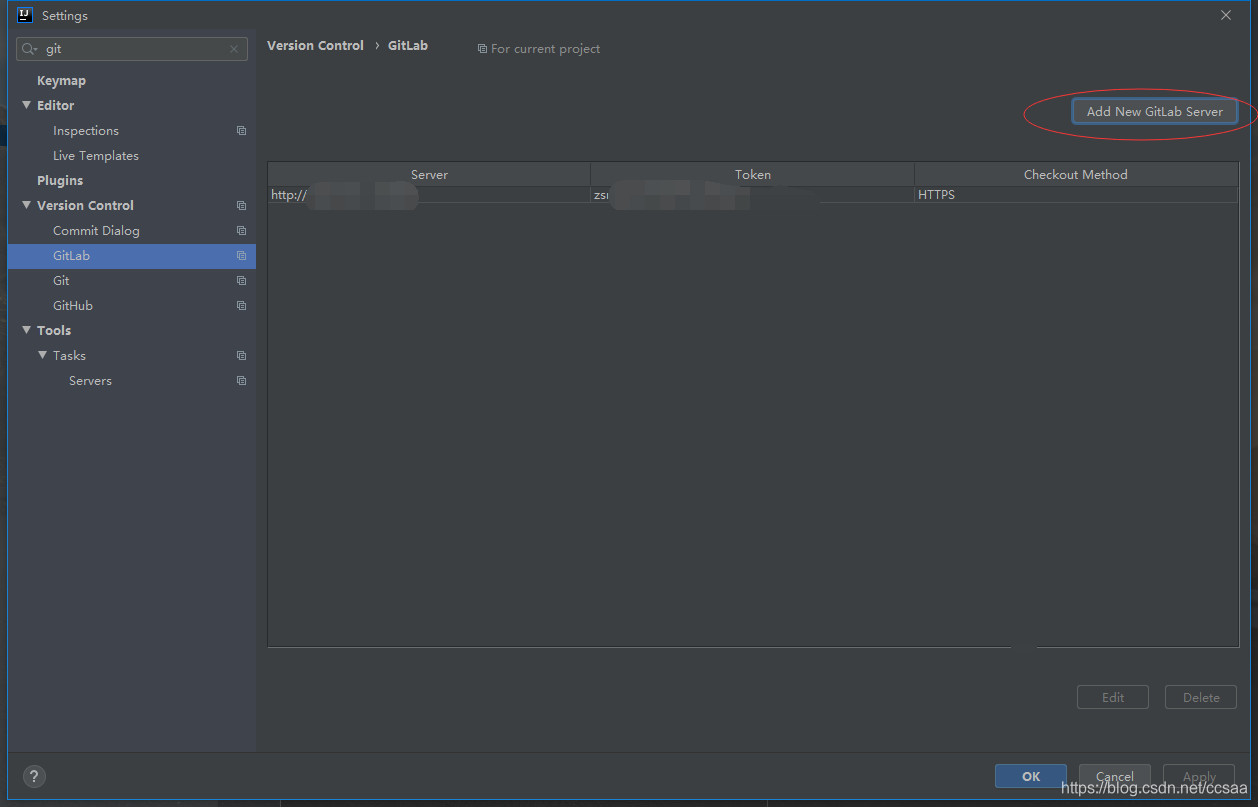The height and width of the screenshot is (807, 1258).
Task: Open the GitHub settings page
Action: click(73, 305)
